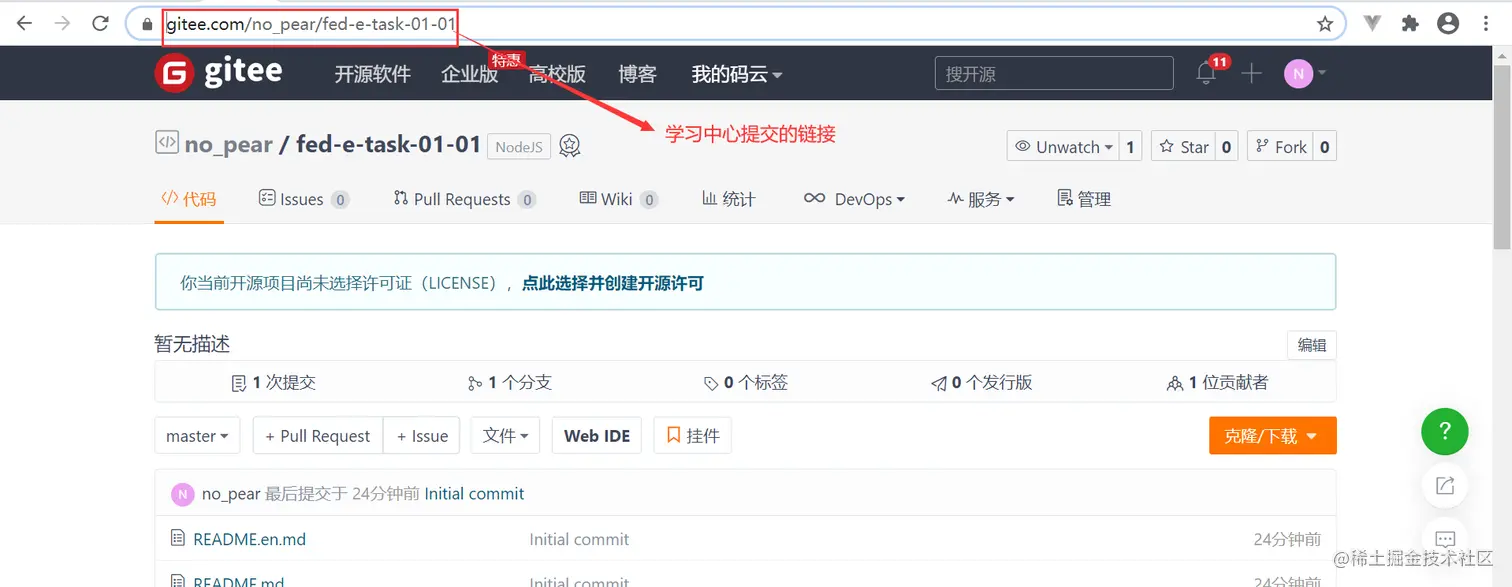View 1 次提交 commits
The image size is (1512, 587).
273,382
